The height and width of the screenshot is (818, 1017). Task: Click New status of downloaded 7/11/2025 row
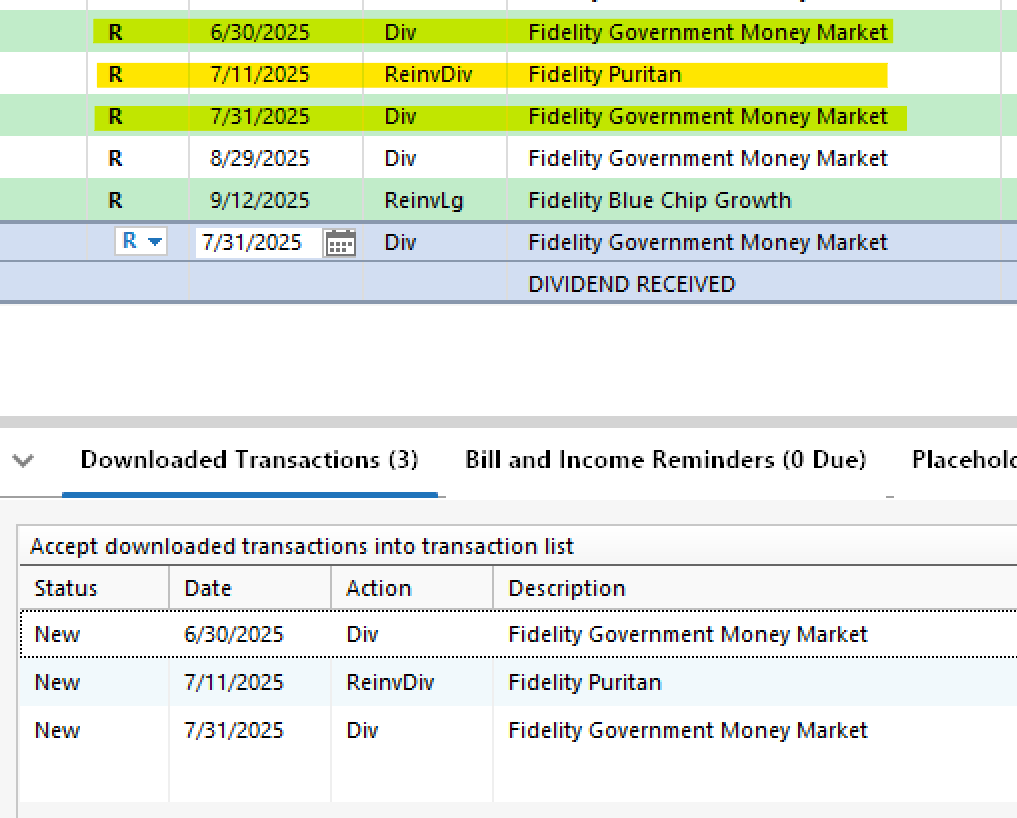(x=57, y=682)
